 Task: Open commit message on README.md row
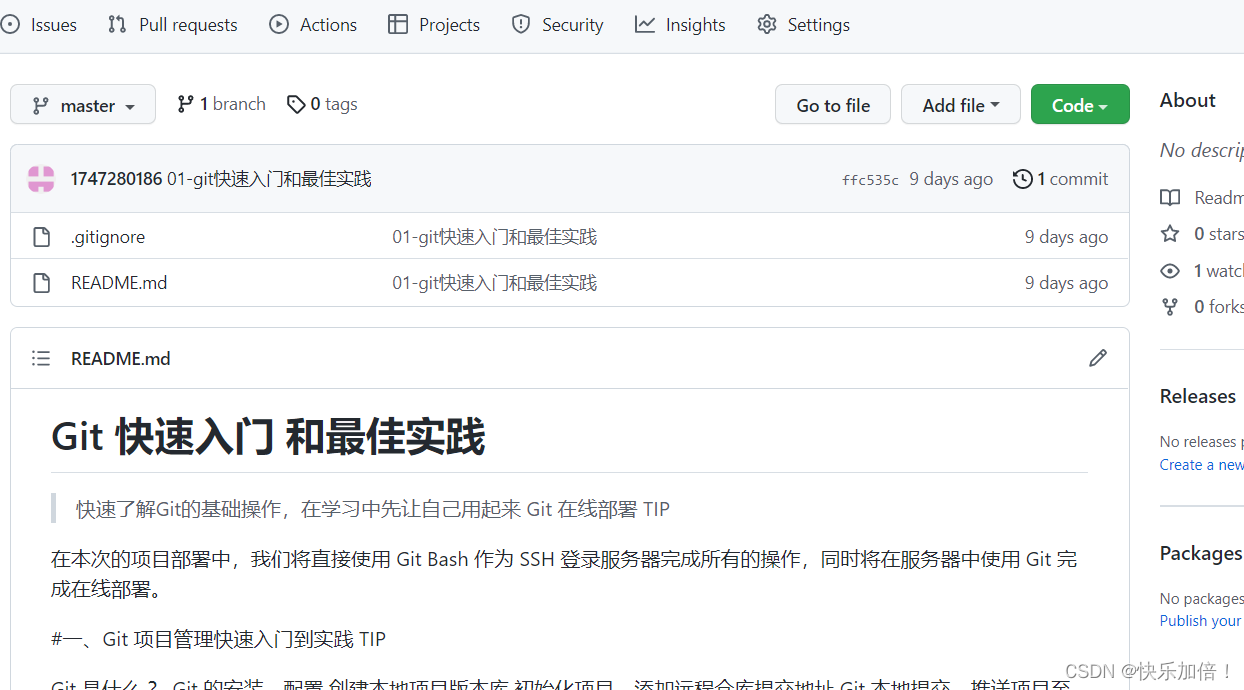pos(494,283)
